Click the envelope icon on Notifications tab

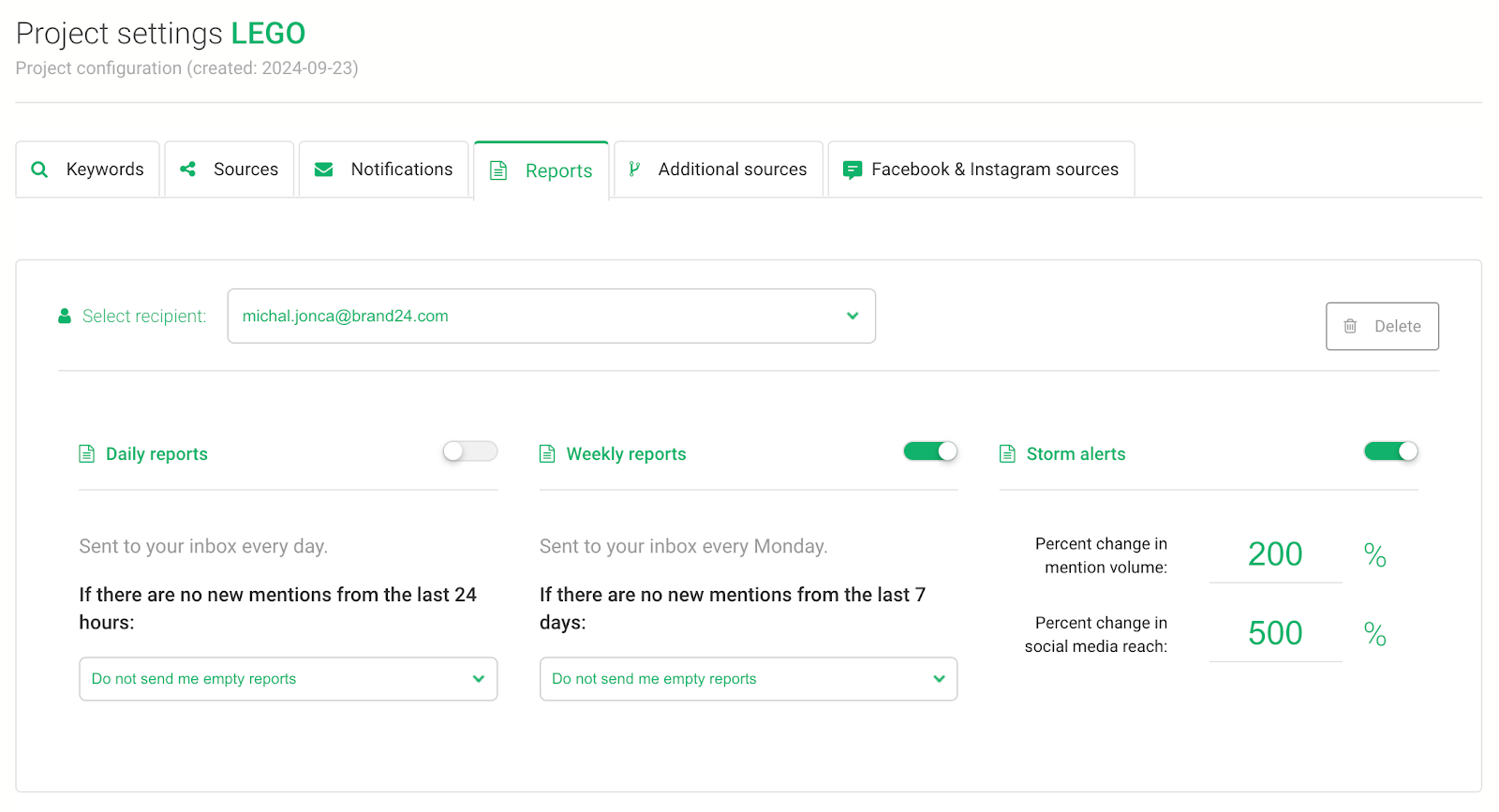(323, 170)
